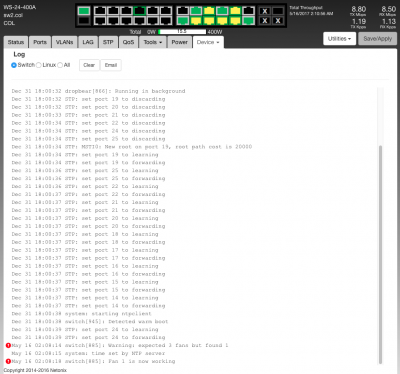
Task: Click the Email log button
Action: pos(111,65)
